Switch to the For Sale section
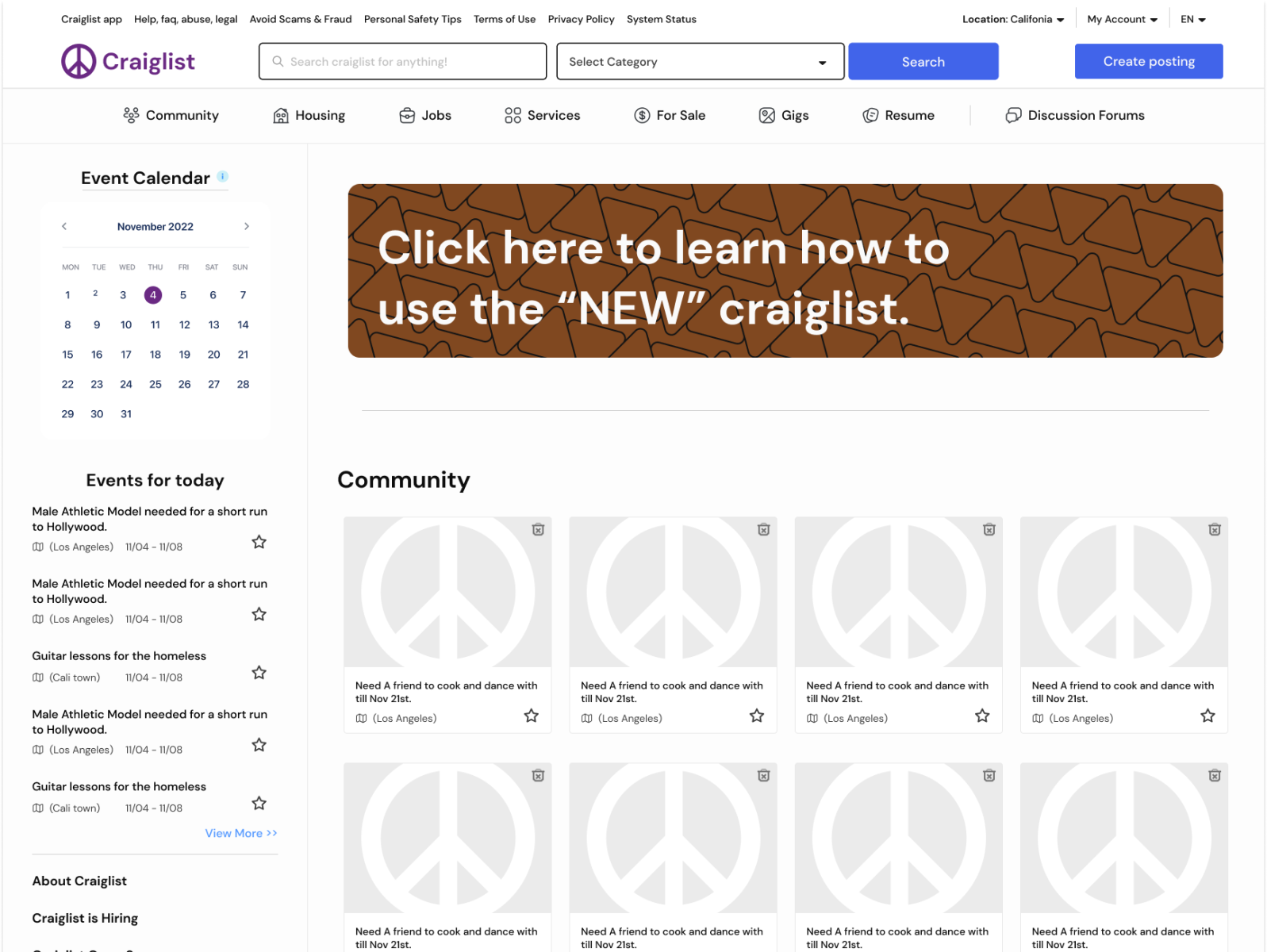The height and width of the screenshot is (952, 1267). click(670, 115)
